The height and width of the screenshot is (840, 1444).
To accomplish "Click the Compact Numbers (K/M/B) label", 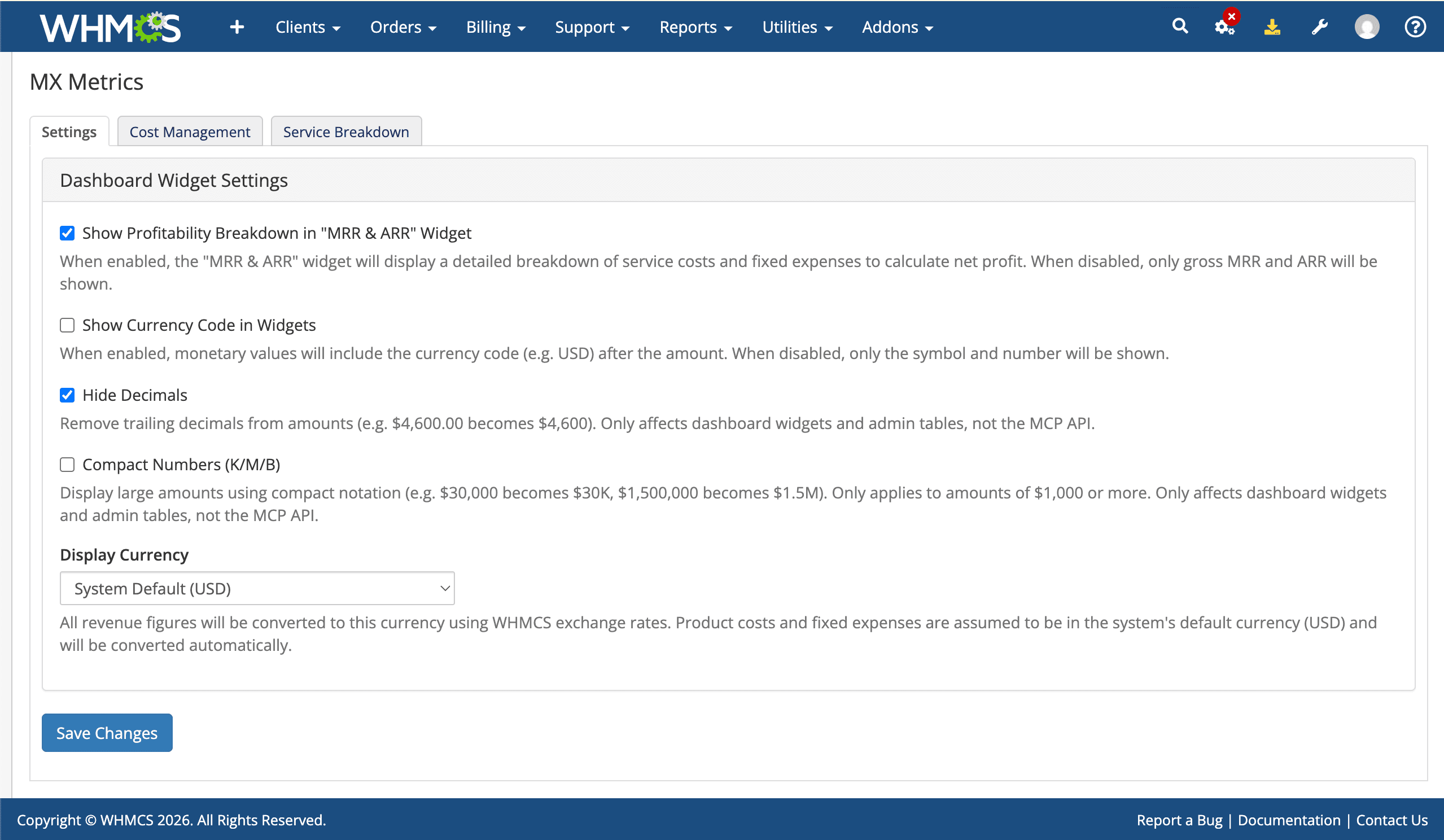I will [181, 465].
